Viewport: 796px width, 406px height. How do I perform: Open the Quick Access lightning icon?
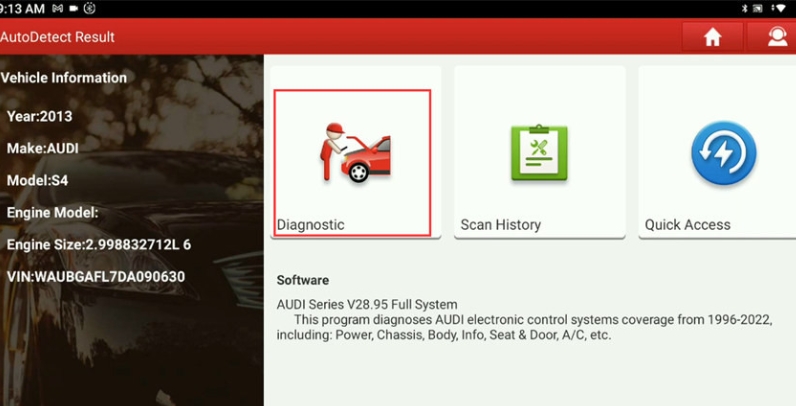pyautogui.click(x=723, y=153)
